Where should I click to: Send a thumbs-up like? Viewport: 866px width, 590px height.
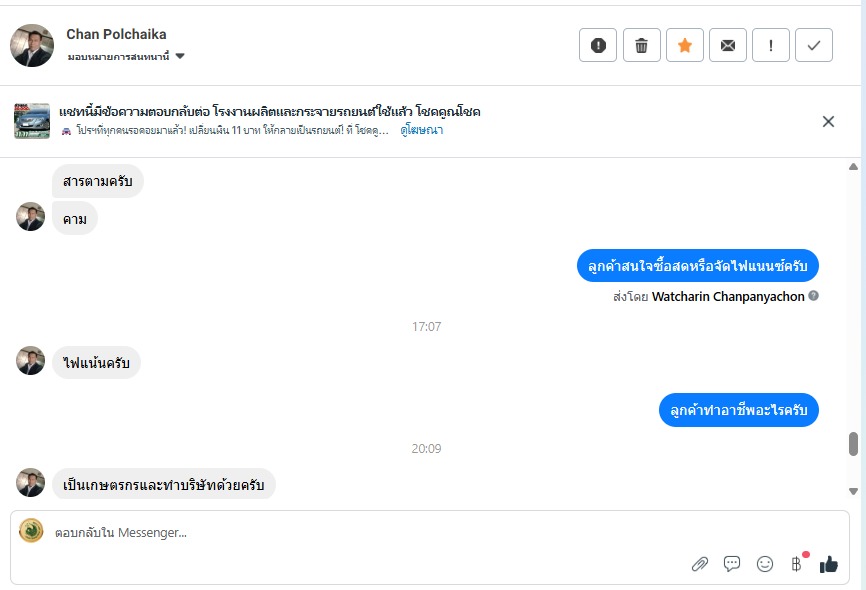pos(829,564)
